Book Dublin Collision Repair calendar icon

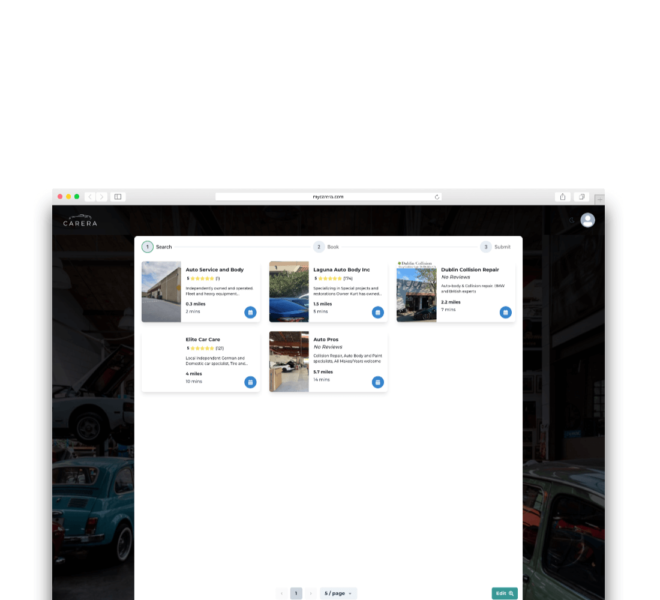coord(506,312)
